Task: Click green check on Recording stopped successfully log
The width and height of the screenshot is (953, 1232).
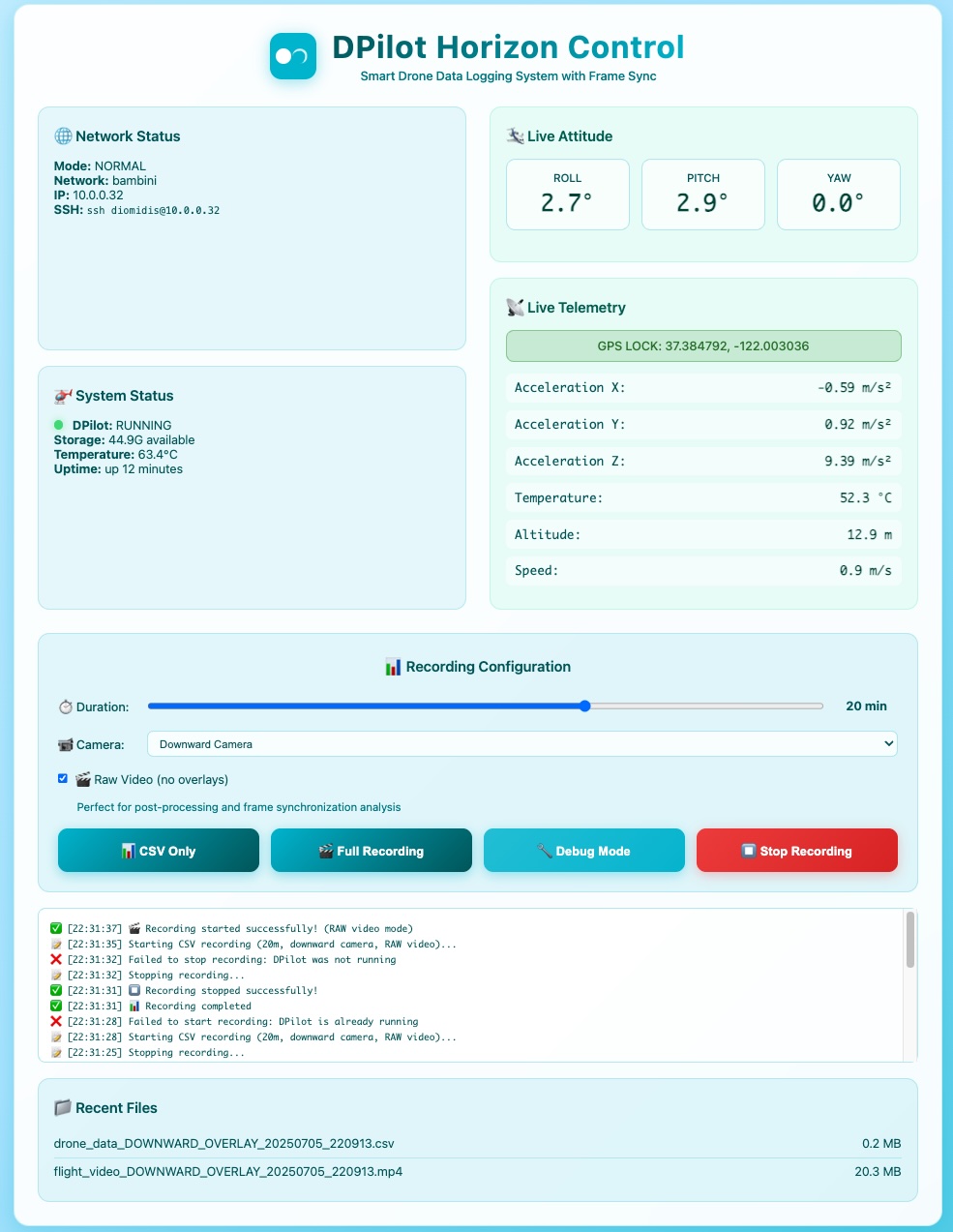Action: pyautogui.click(x=56, y=990)
